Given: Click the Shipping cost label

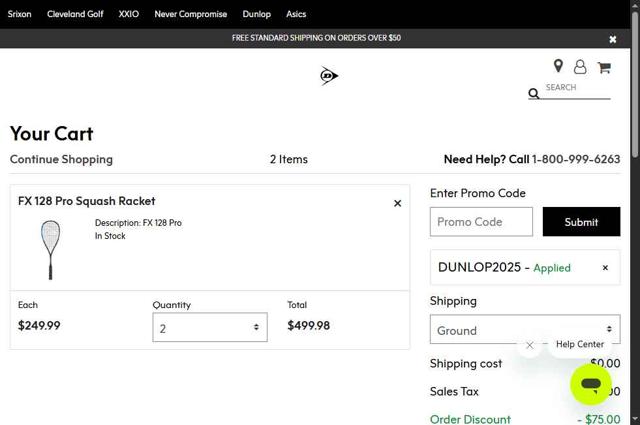Looking at the screenshot, I should click(x=466, y=364).
